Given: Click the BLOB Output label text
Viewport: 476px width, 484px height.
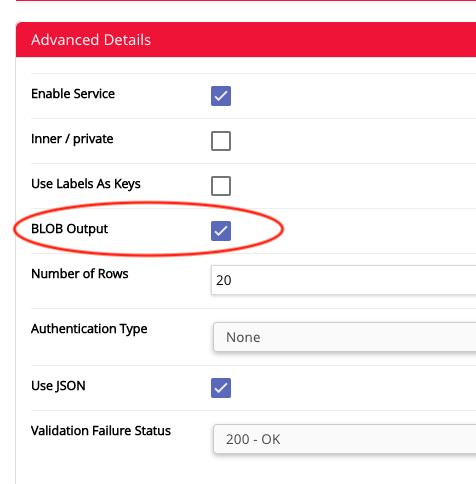Looking at the screenshot, I should click(69, 229).
